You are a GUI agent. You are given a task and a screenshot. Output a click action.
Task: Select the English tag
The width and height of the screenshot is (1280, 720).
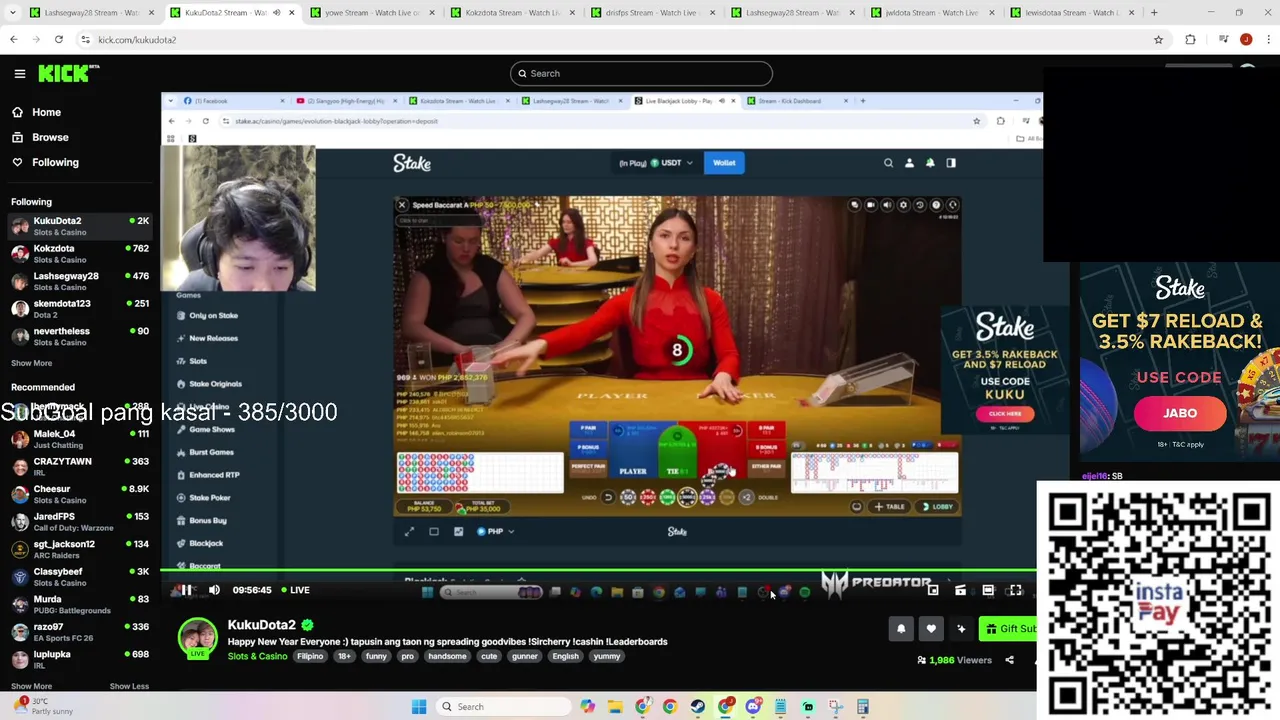tap(565, 656)
